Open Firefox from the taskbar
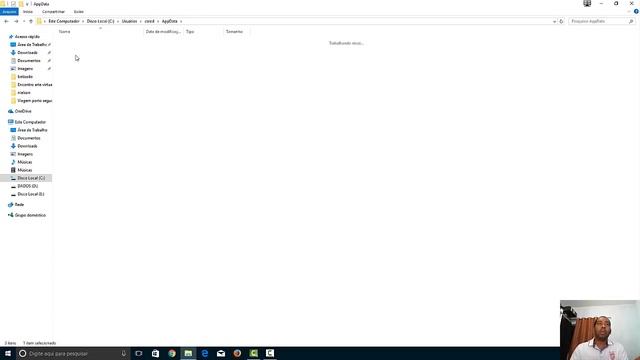This screenshot has width=640, height=360. click(237, 353)
